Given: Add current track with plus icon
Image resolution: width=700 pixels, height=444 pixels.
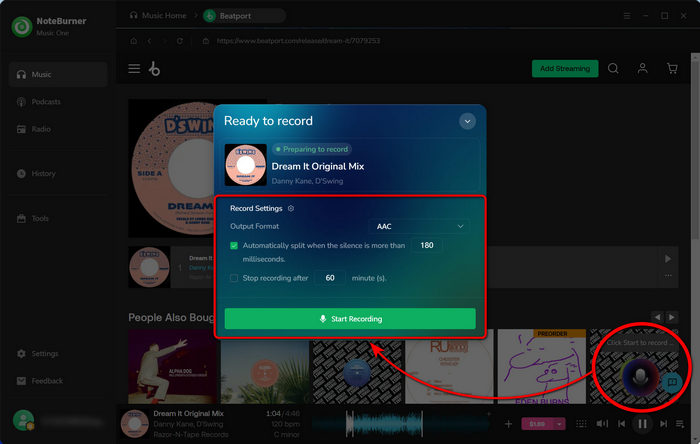Looking at the screenshot, I should click(x=508, y=424).
